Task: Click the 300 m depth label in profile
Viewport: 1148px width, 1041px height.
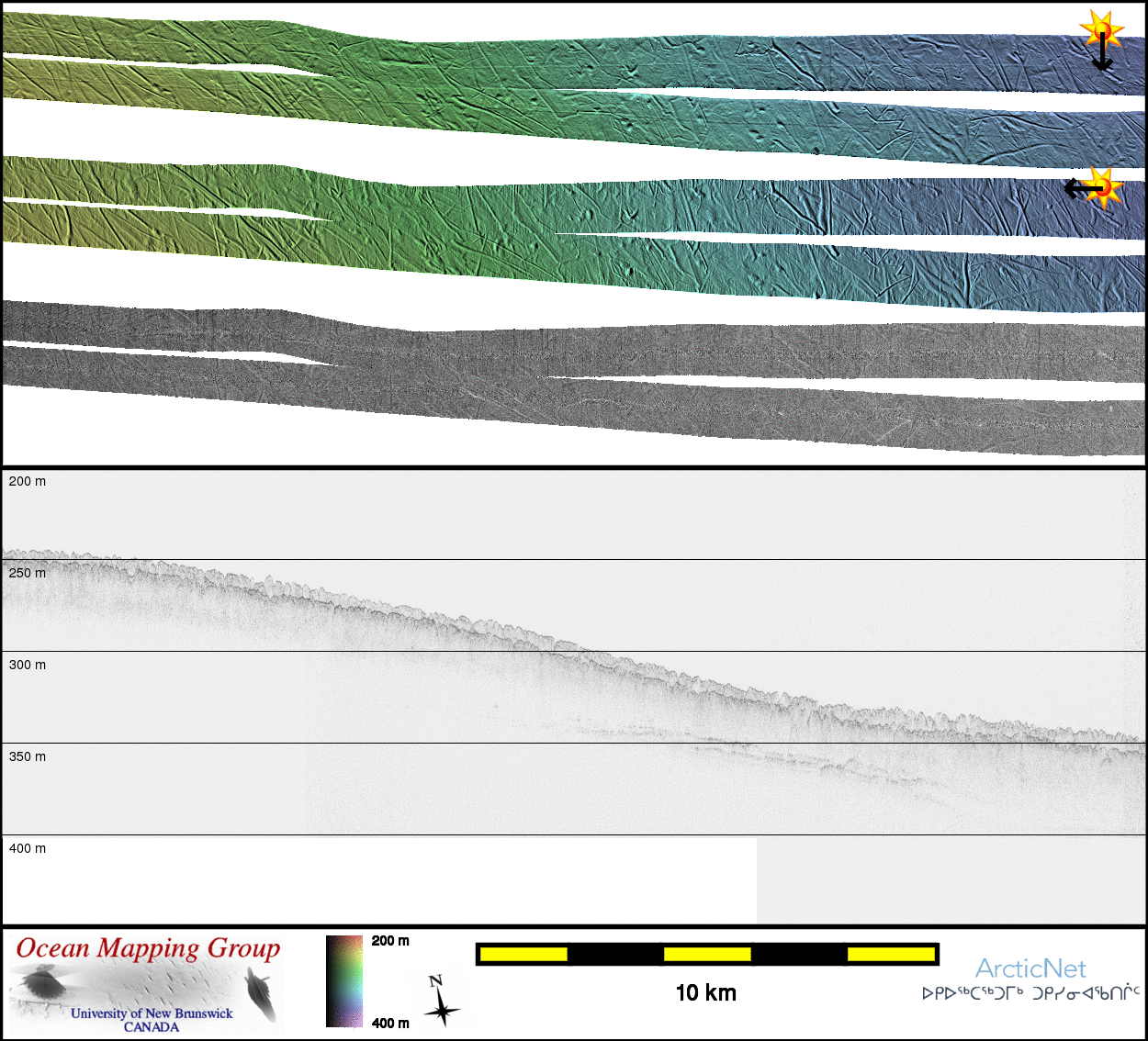Action: [x=28, y=665]
